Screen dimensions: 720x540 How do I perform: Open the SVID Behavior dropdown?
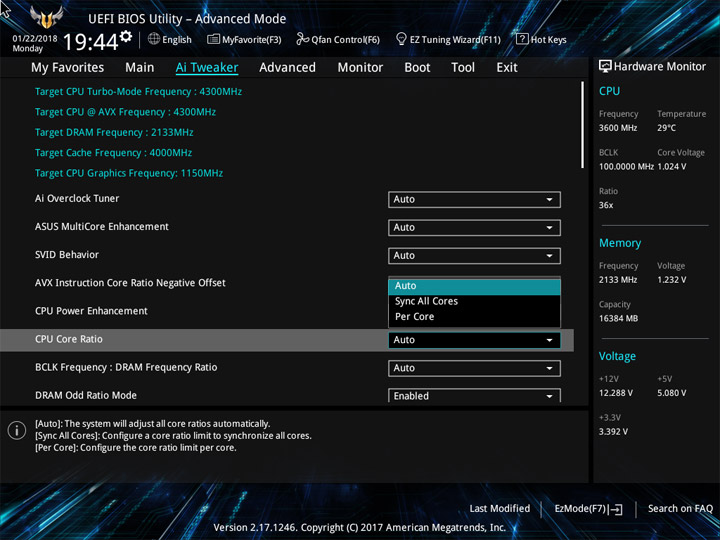(474, 255)
